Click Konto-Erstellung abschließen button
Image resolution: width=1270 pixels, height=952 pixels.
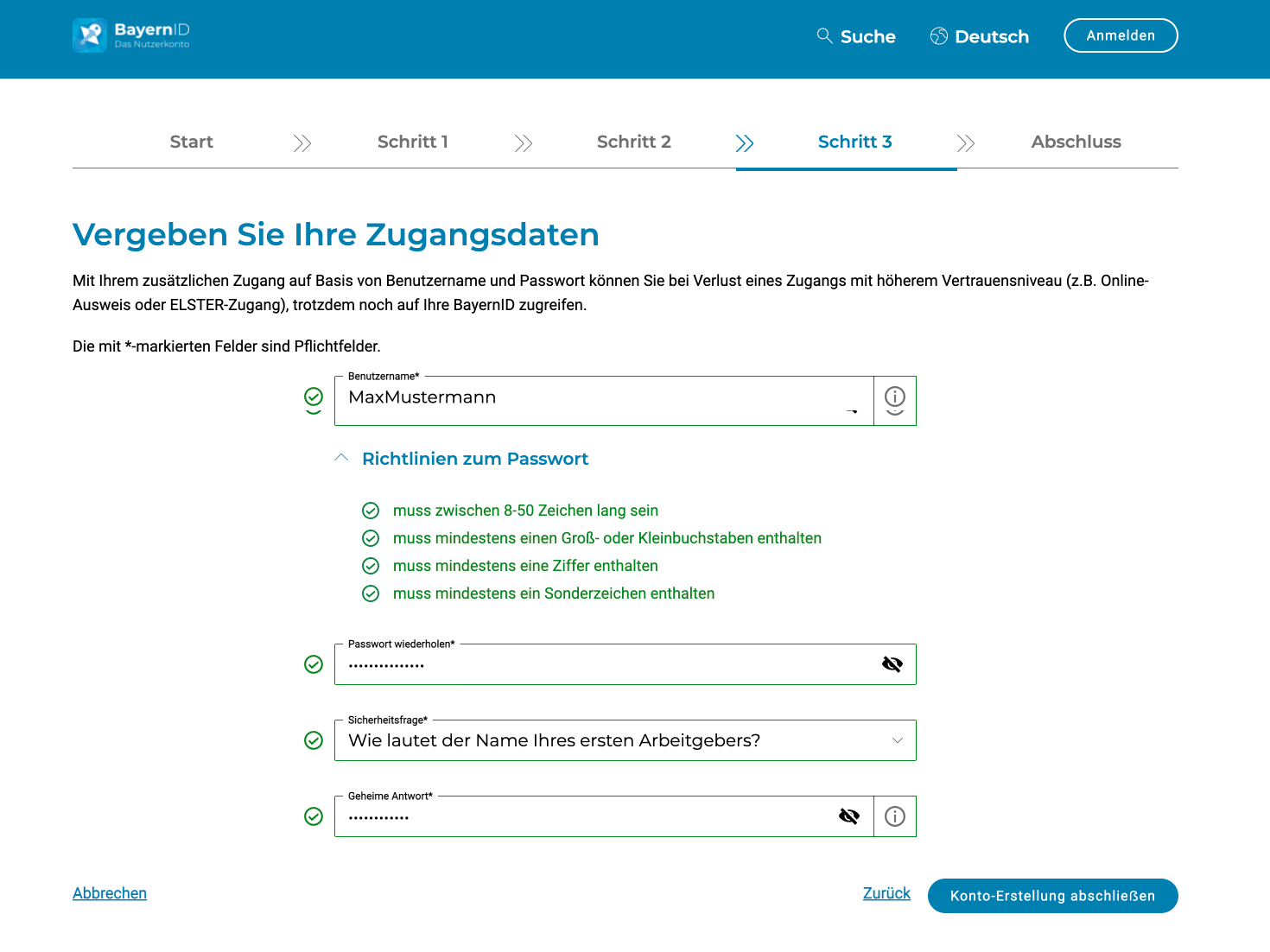tap(1053, 896)
